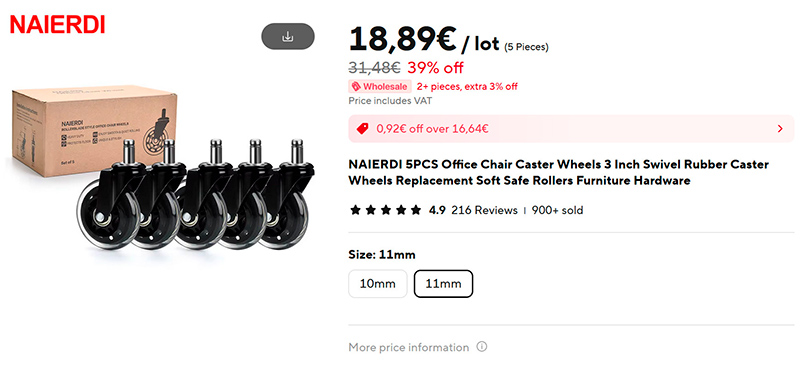800x371 pixels.
Task: Expand the 0,92€ off coupon chevron
Action: (x=780, y=129)
